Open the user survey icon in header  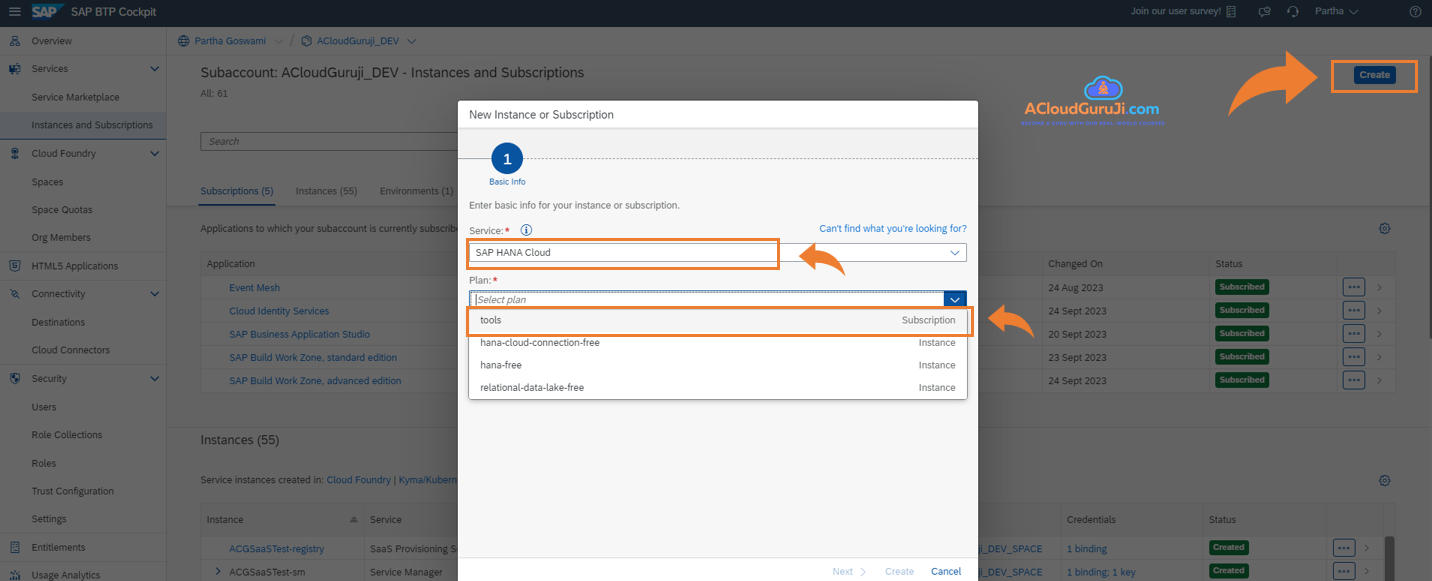pos(1231,12)
